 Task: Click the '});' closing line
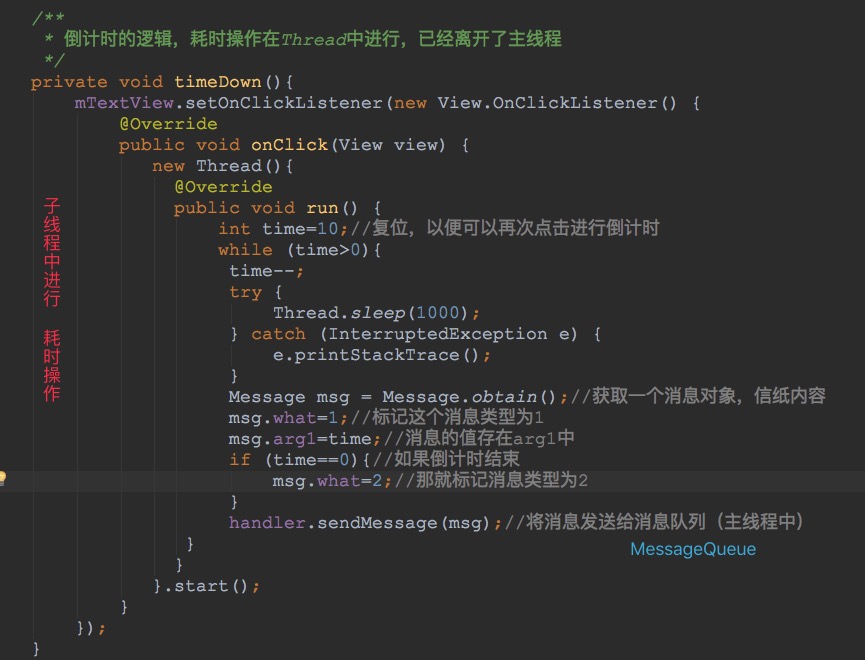click(91, 627)
